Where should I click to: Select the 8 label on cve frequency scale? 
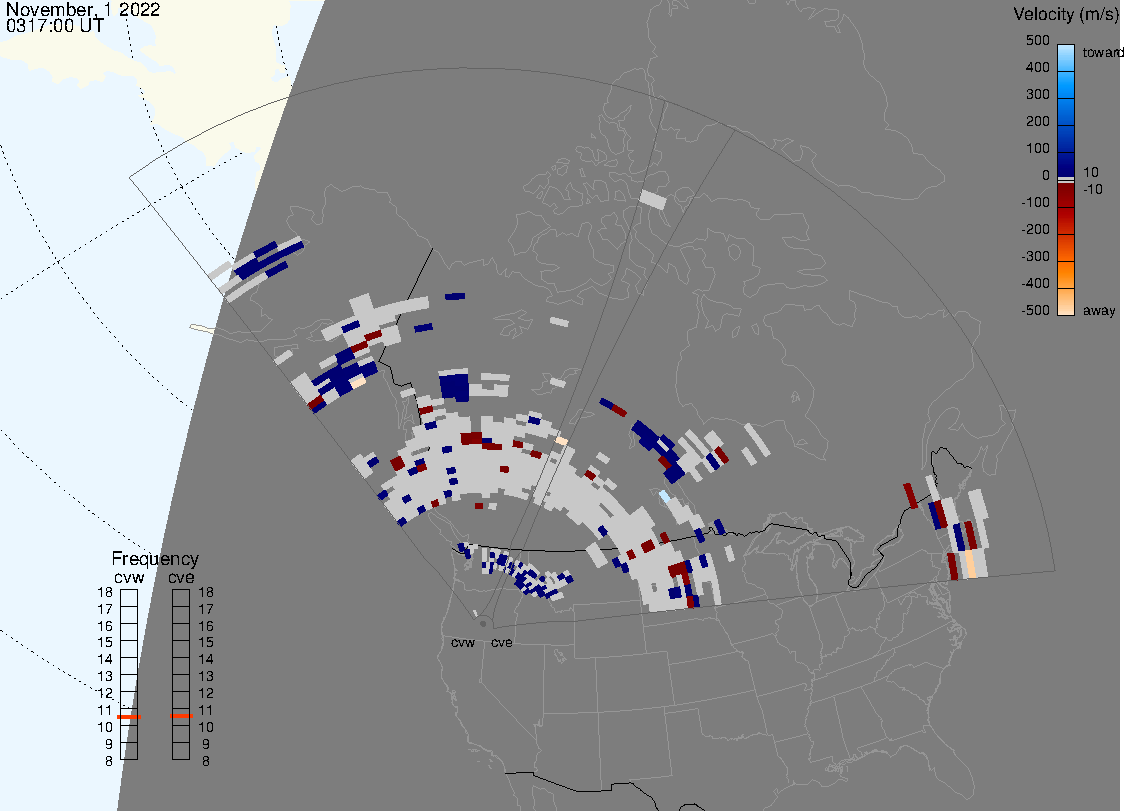coord(206,761)
